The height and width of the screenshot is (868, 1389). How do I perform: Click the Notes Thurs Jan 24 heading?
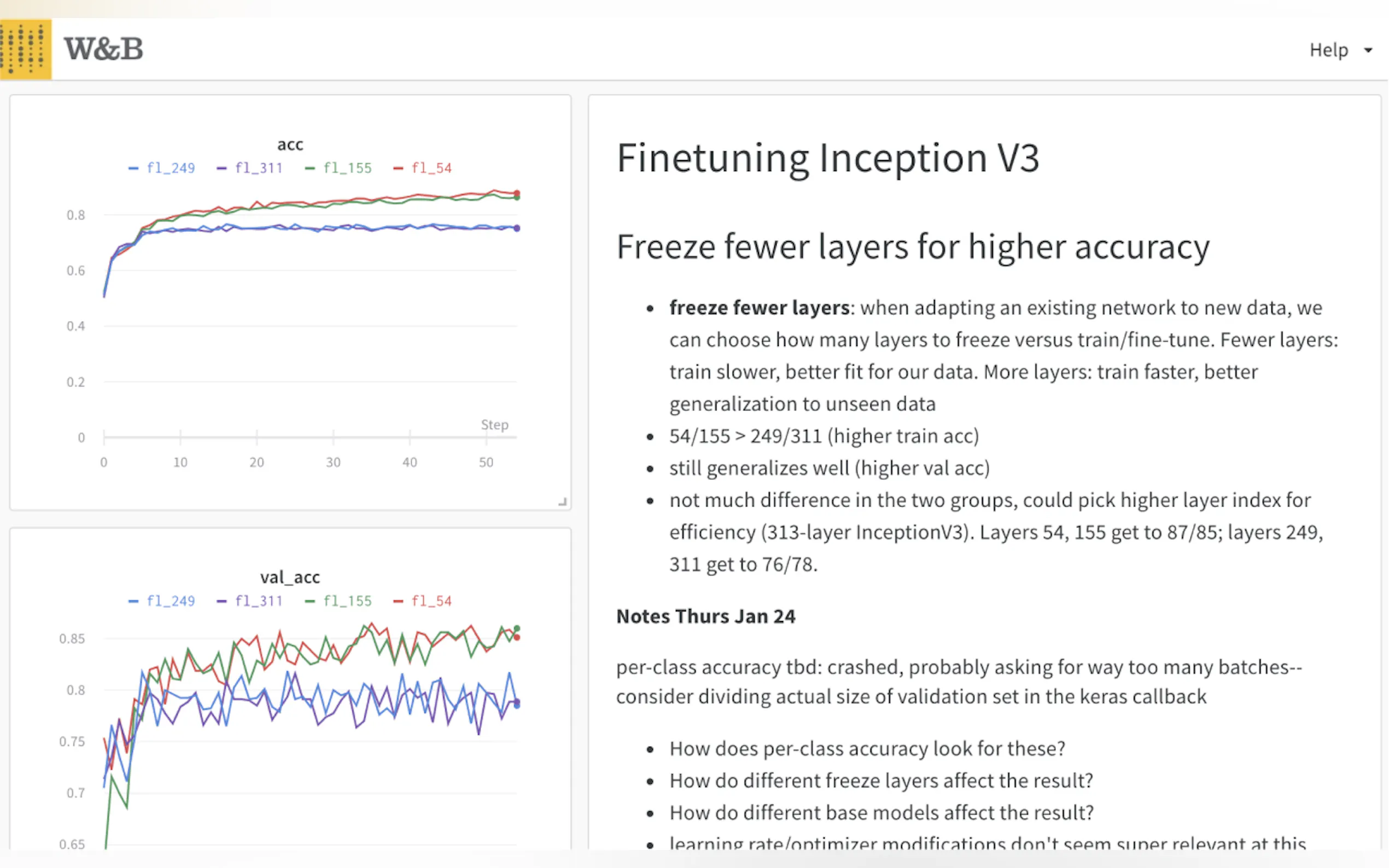[705, 617]
